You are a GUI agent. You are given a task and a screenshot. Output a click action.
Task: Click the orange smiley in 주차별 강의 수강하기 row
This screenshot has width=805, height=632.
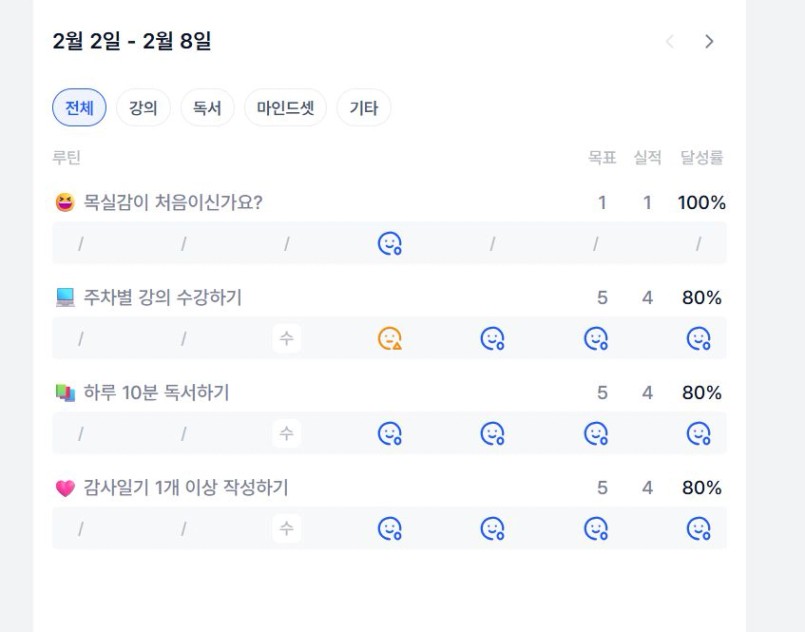coord(390,339)
